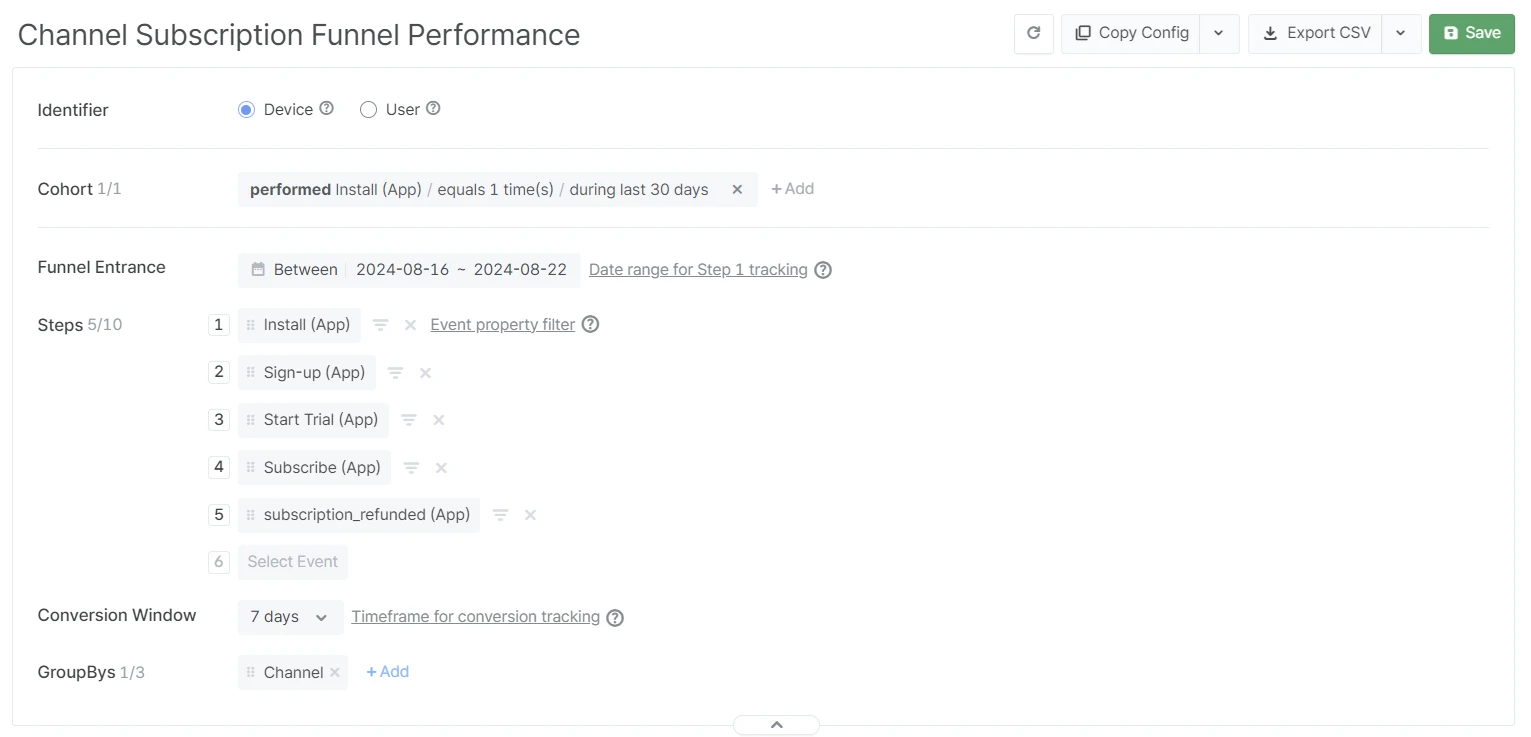
Task: Select the User identifier radio button
Action: pos(368,110)
